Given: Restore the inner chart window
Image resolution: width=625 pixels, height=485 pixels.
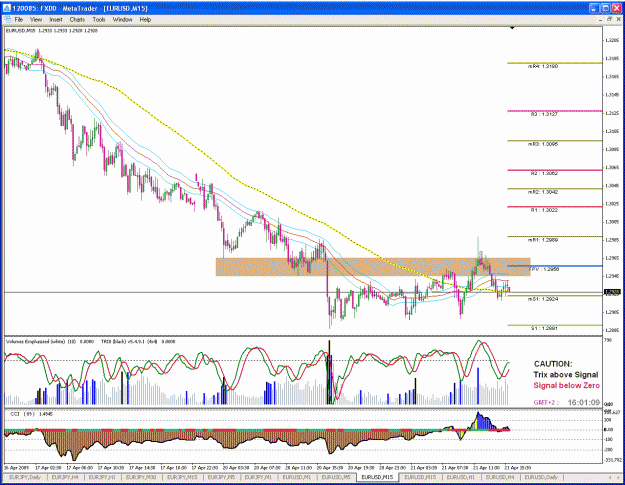Looking at the screenshot, I should click(x=609, y=19).
